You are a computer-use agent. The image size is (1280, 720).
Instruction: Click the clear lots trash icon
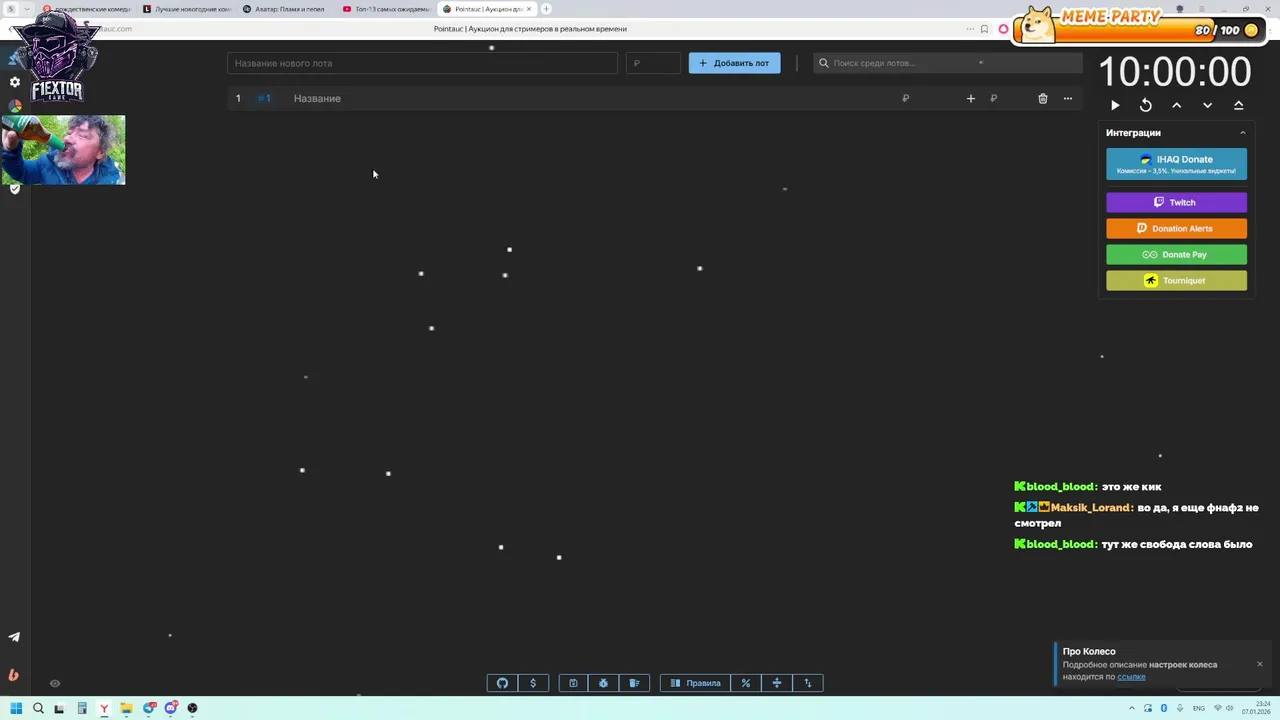pyautogui.click(x=634, y=683)
